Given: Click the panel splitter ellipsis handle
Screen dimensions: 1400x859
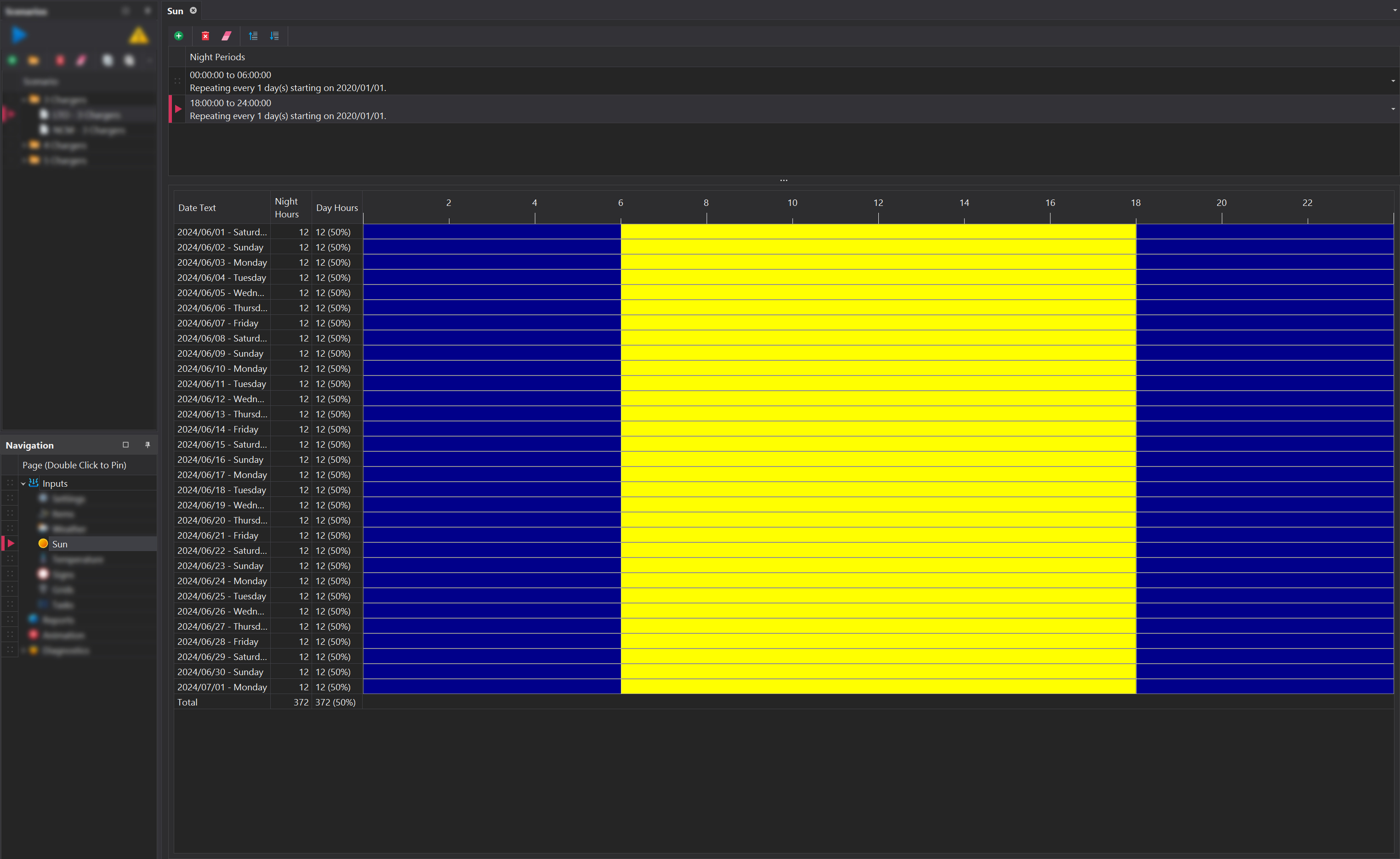Looking at the screenshot, I should click(x=784, y=180).
